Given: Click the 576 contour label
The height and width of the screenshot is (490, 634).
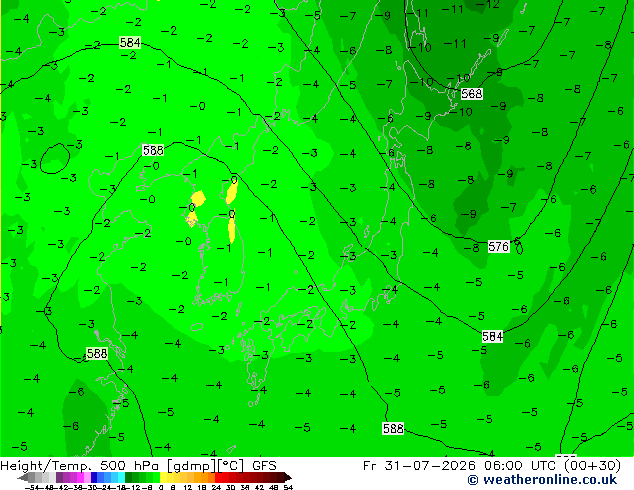Looking at the screenshot, I should click(498, 247).
